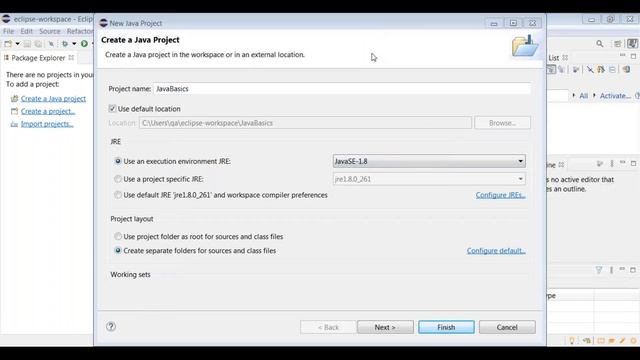Click the Outline view sort icon
Image resolution: width=640 pixels, height=360 pixels.
600,164
